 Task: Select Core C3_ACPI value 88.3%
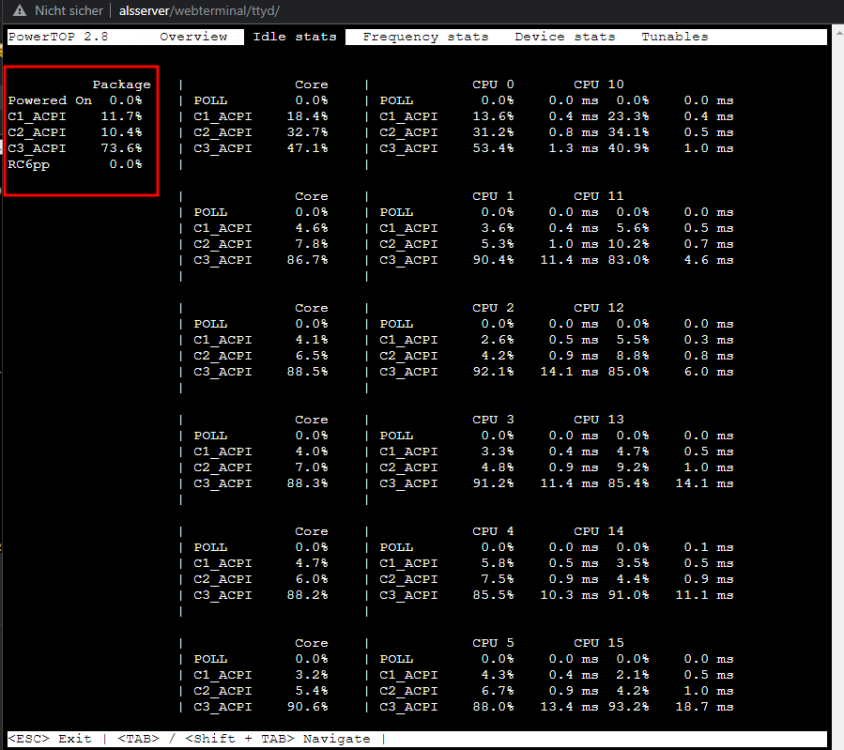[x=307, y=483]
